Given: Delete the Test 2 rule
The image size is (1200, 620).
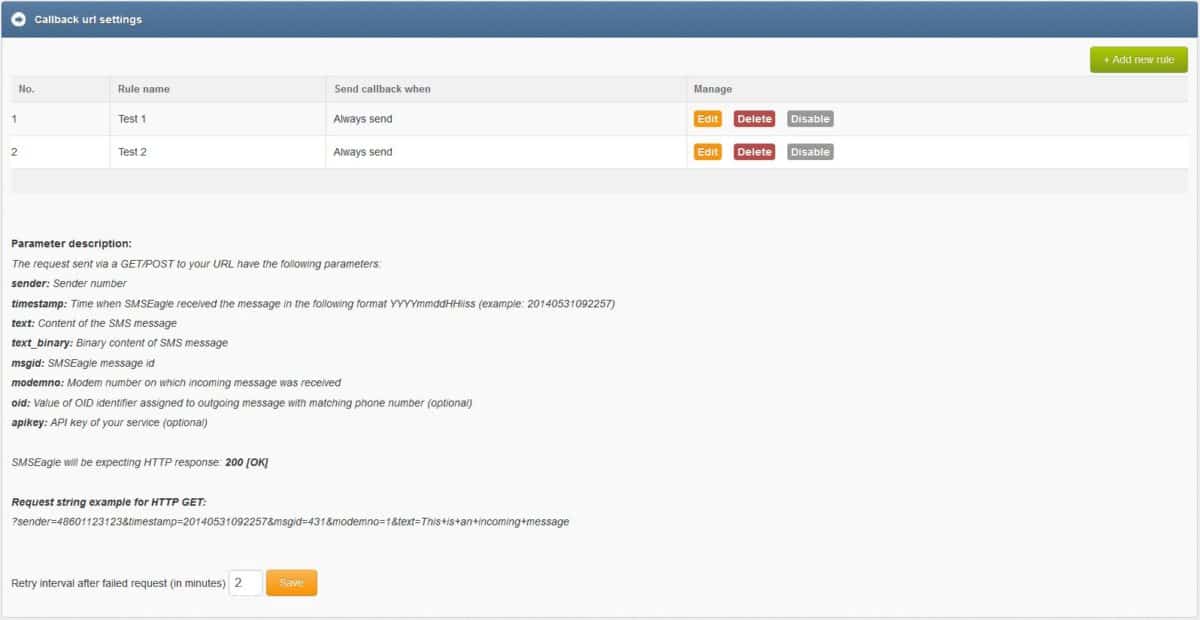Looking at the screenshot, I should pos(754,152).
